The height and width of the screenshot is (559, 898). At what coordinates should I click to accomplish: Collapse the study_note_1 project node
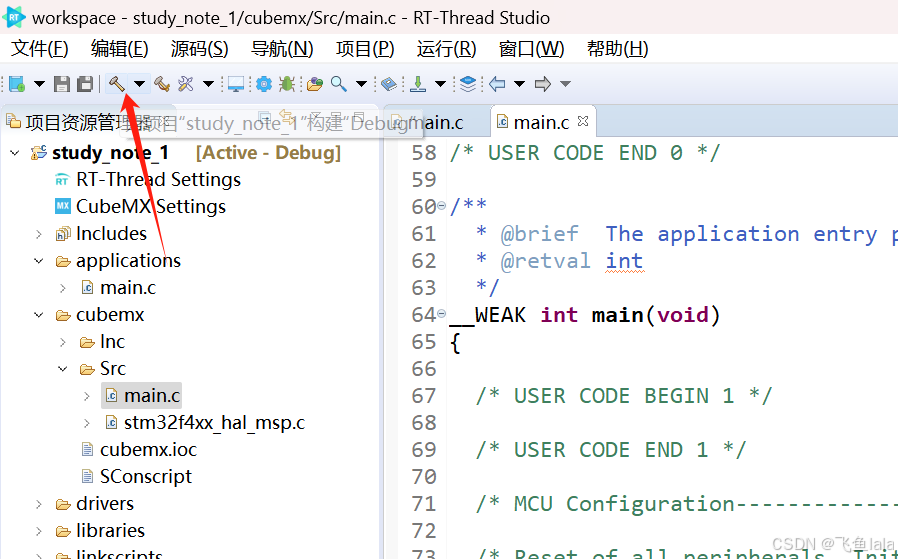click(15, 153)
